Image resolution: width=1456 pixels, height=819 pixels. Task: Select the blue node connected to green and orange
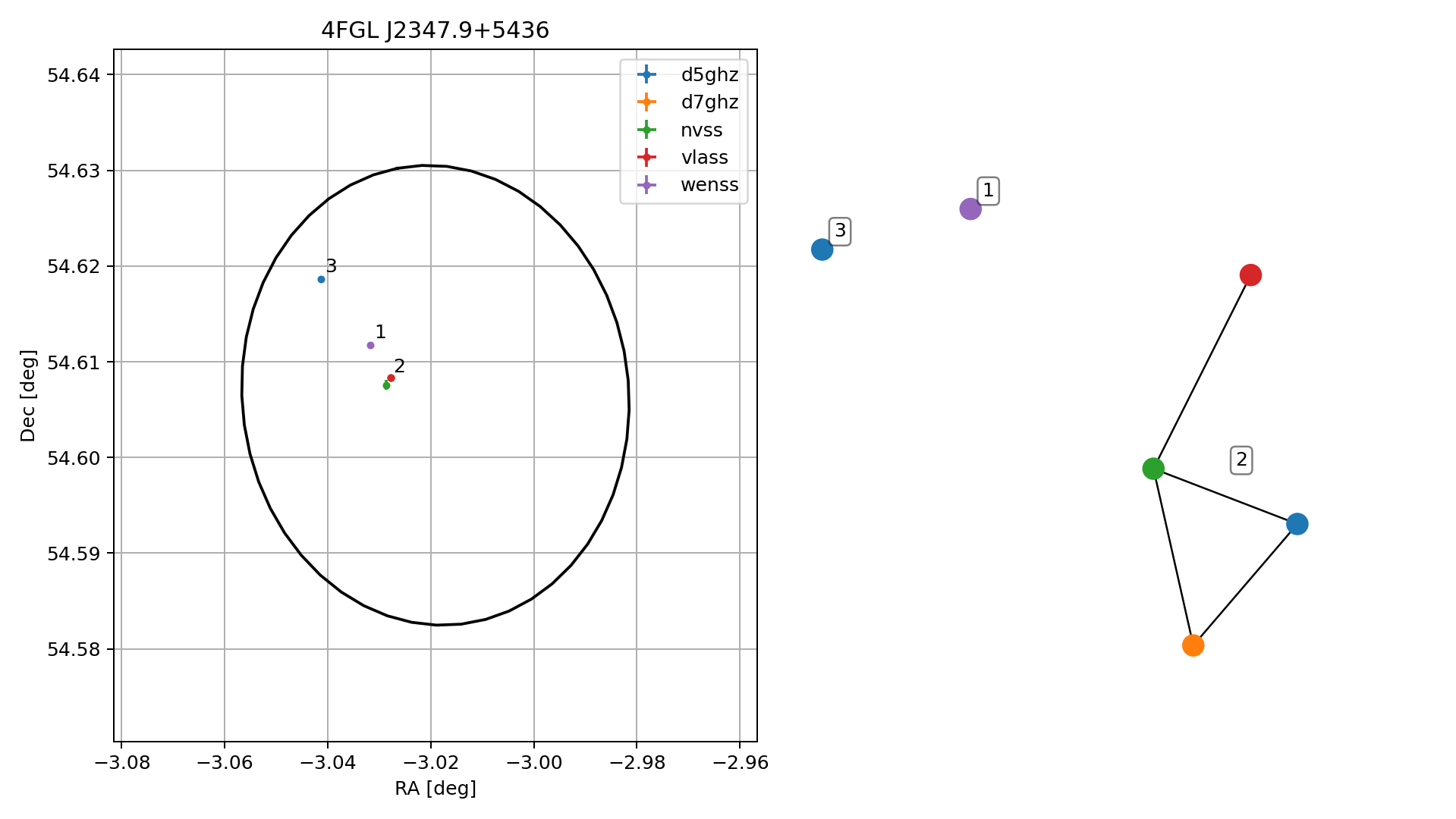pos(1297,524)
